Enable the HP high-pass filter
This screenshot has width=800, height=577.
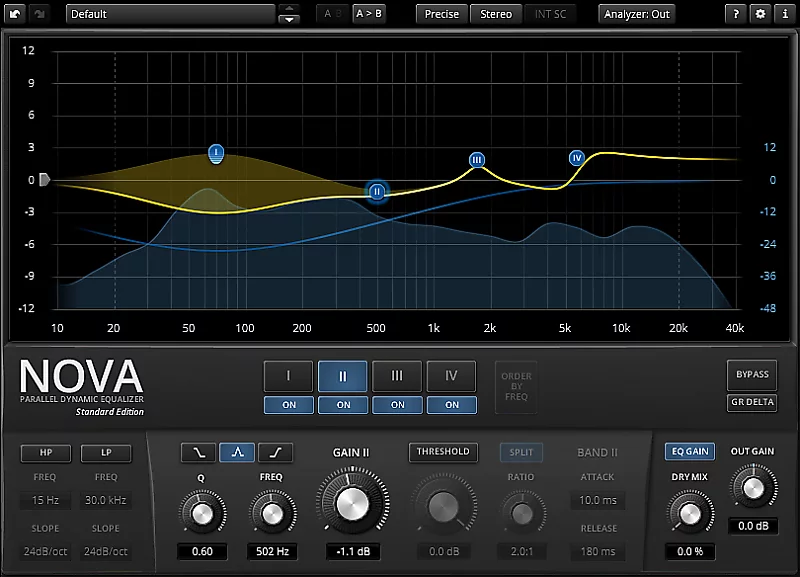click(x=46, y=453)
